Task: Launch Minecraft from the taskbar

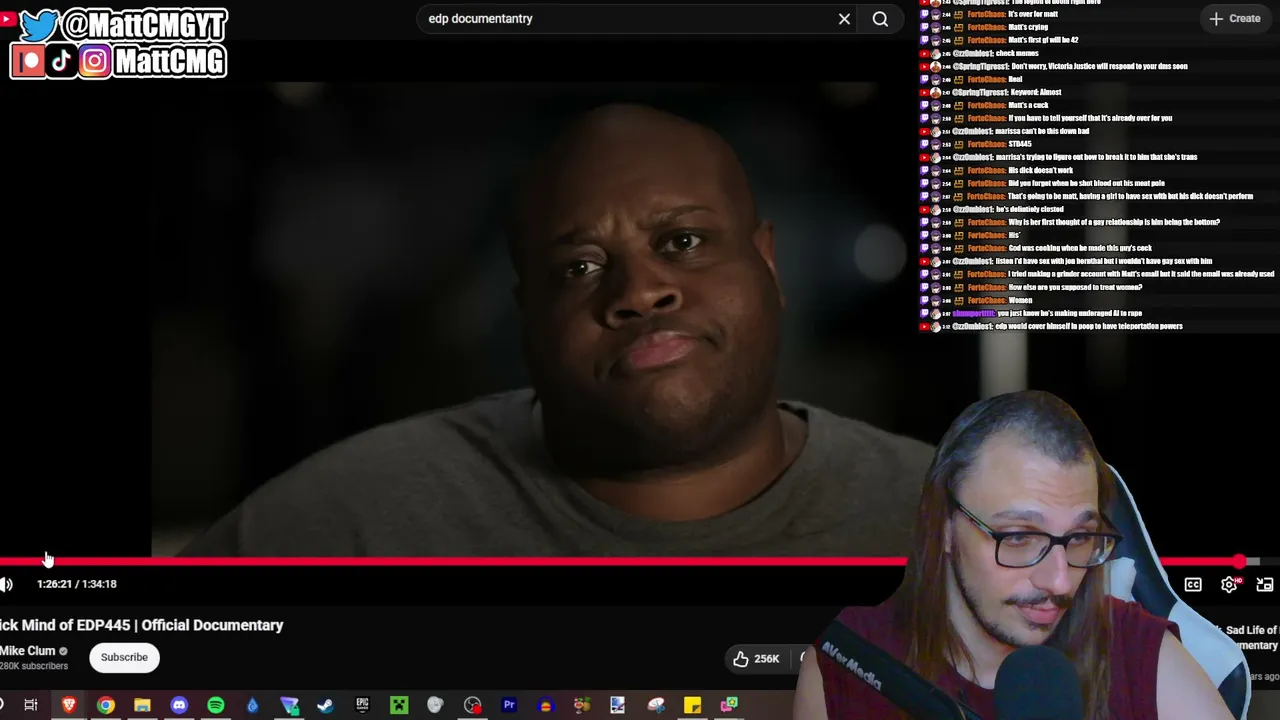Action: coord(399,705)
